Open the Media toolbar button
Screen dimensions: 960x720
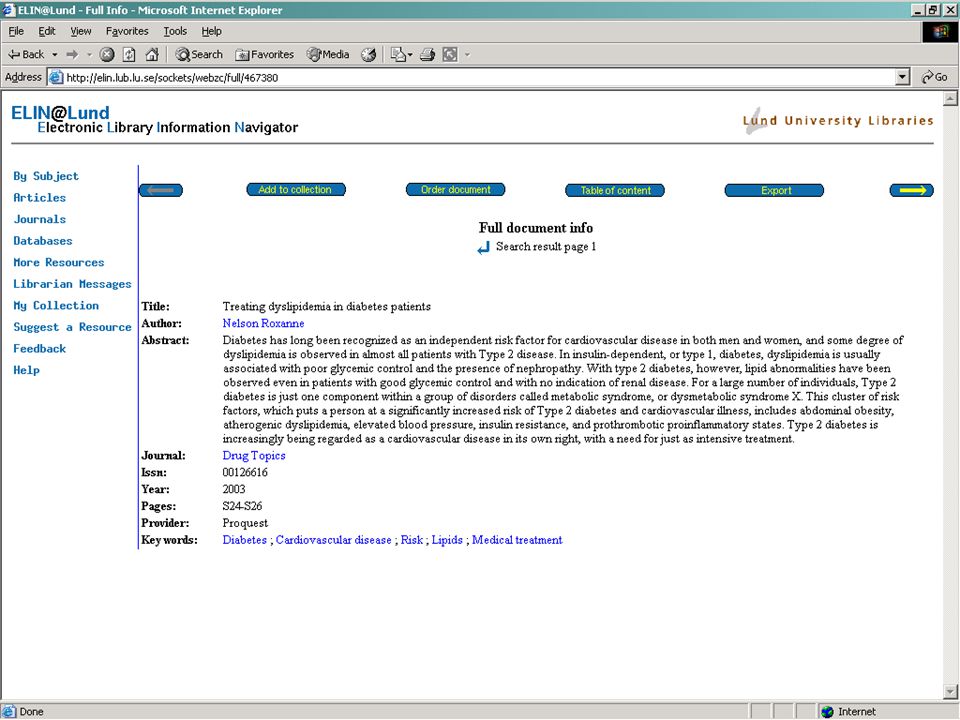point(328,54)
